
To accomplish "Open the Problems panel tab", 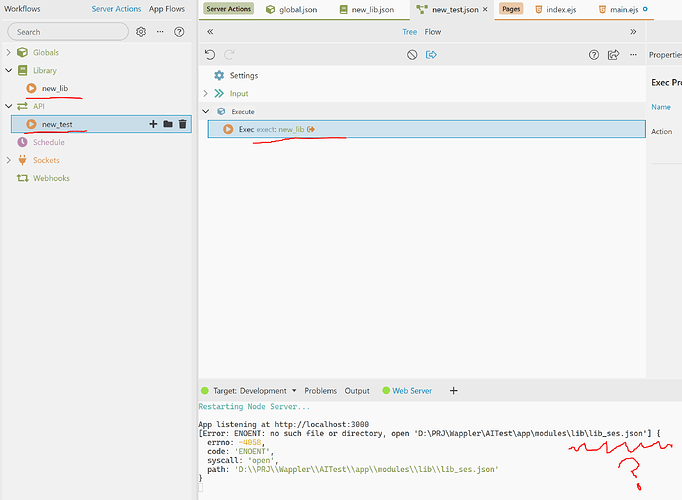I will click(321, 390).
